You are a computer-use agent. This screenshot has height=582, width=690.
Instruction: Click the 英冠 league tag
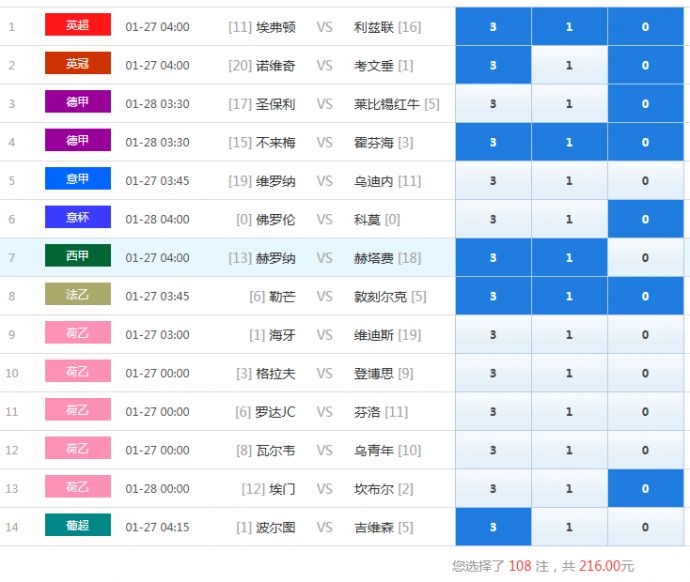tap(77, 64)
